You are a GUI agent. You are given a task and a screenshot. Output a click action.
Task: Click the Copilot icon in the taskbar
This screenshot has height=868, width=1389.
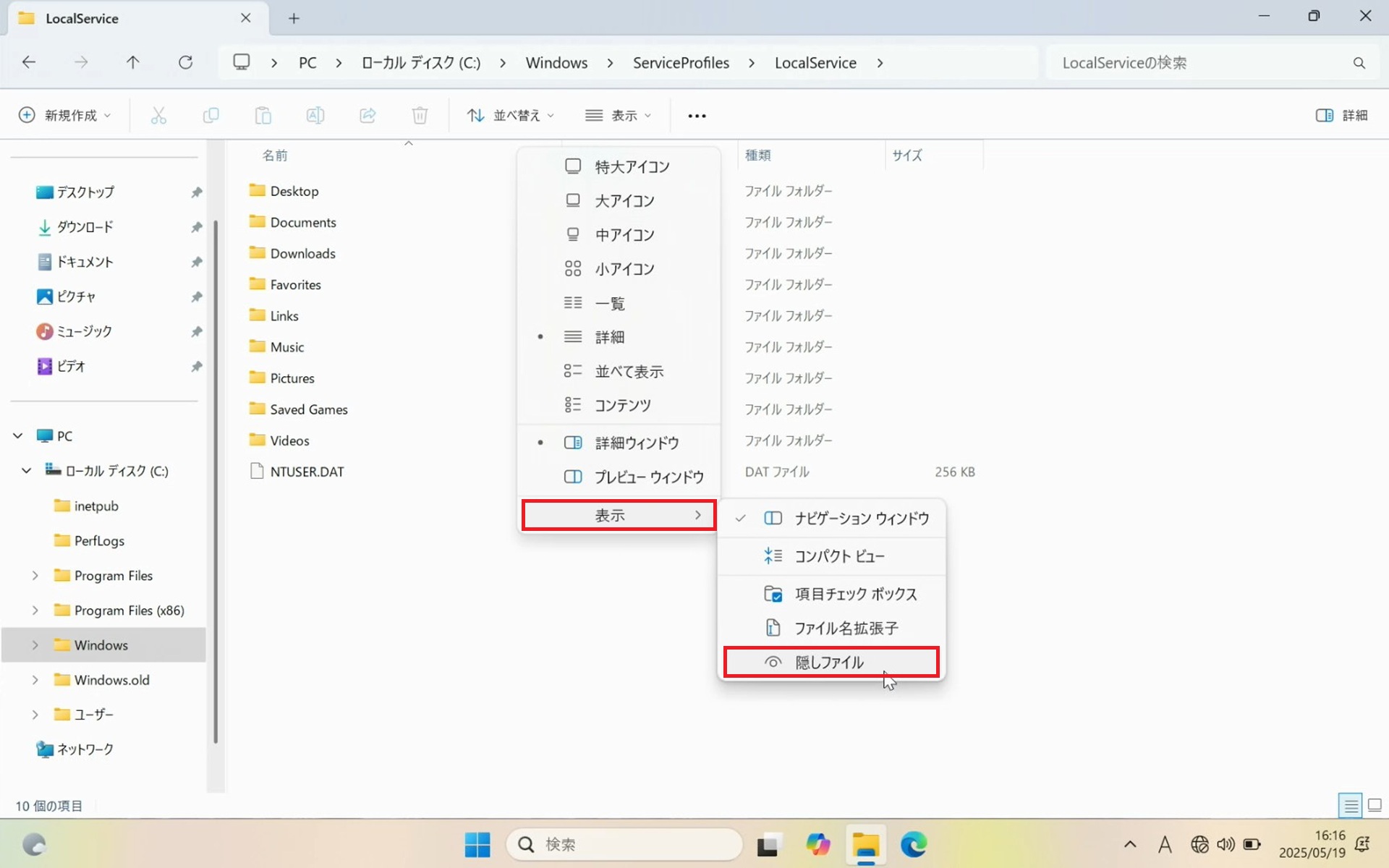pyautogui.click(x=818, y=844)
